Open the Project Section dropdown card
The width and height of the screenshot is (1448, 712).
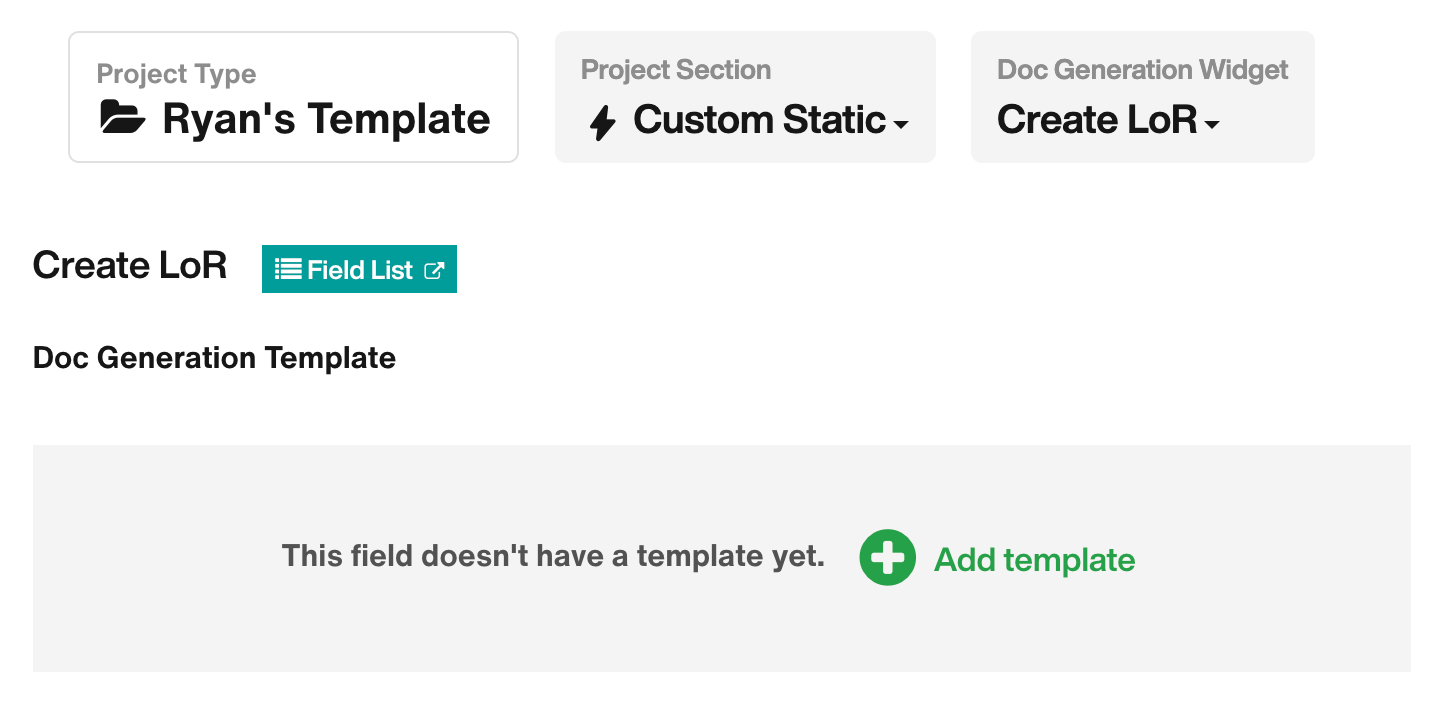[745, 97]
